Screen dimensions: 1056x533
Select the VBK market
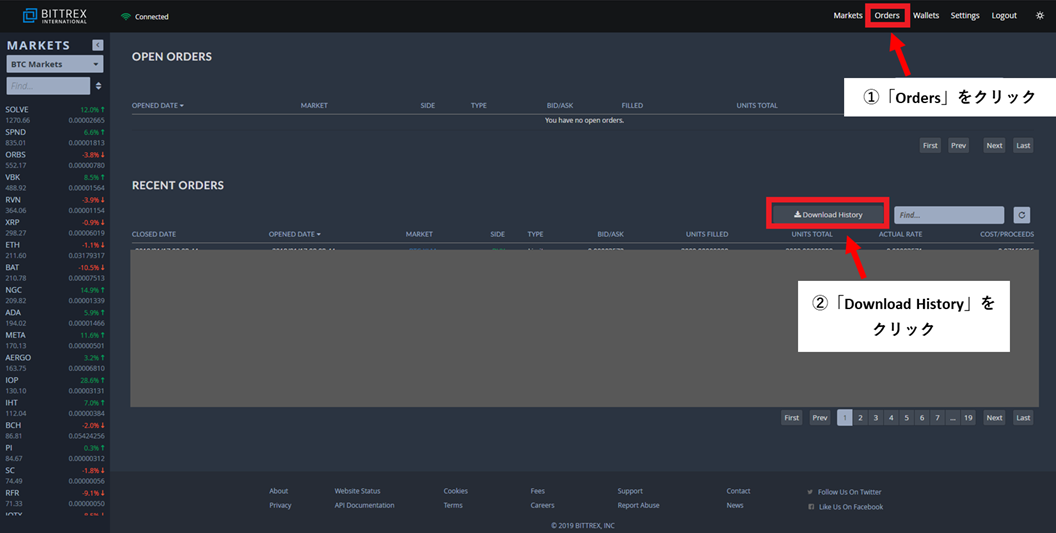coord(55,183)
